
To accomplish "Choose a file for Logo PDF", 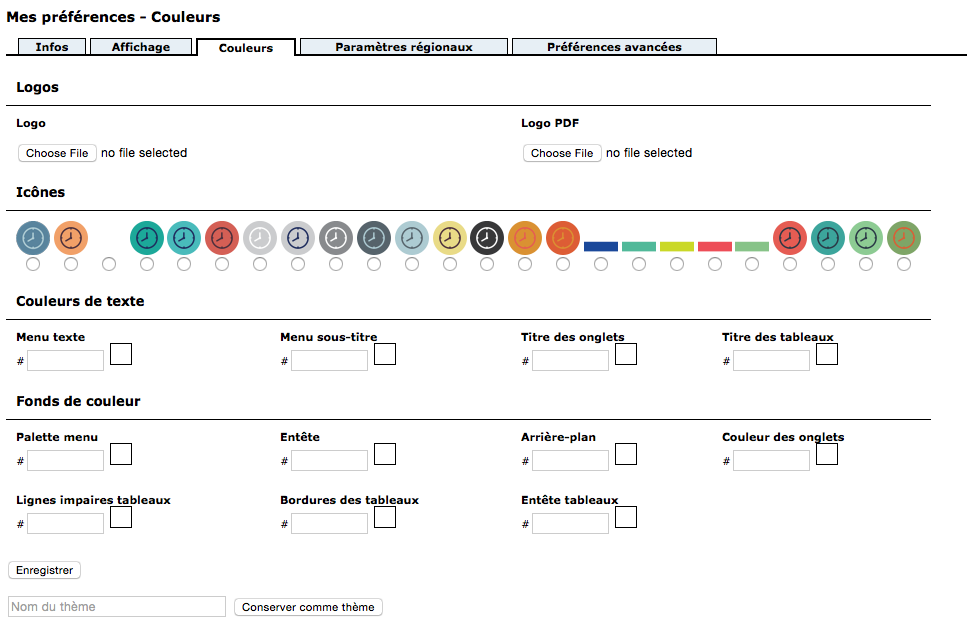I will tap(562, 153).
